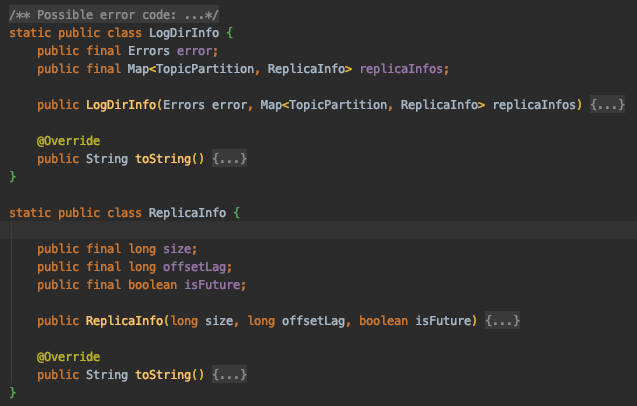Screen dimensions: 637x406
Task: Click the LogDirInfo class name declaration
Action: [x=184, y=33]
